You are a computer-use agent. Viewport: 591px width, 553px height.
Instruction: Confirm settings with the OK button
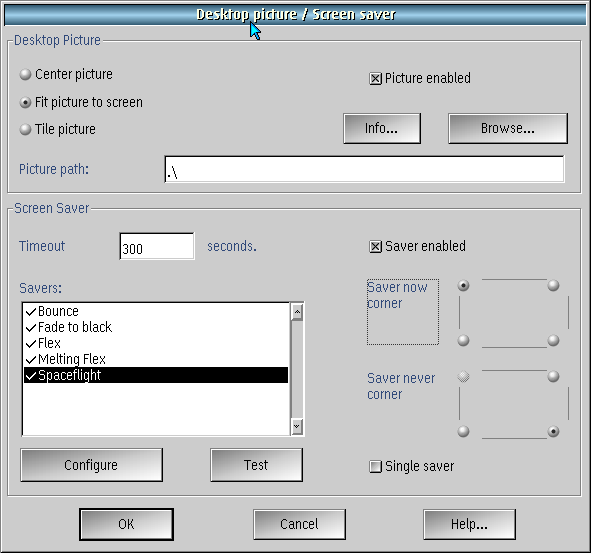(126, 524)
